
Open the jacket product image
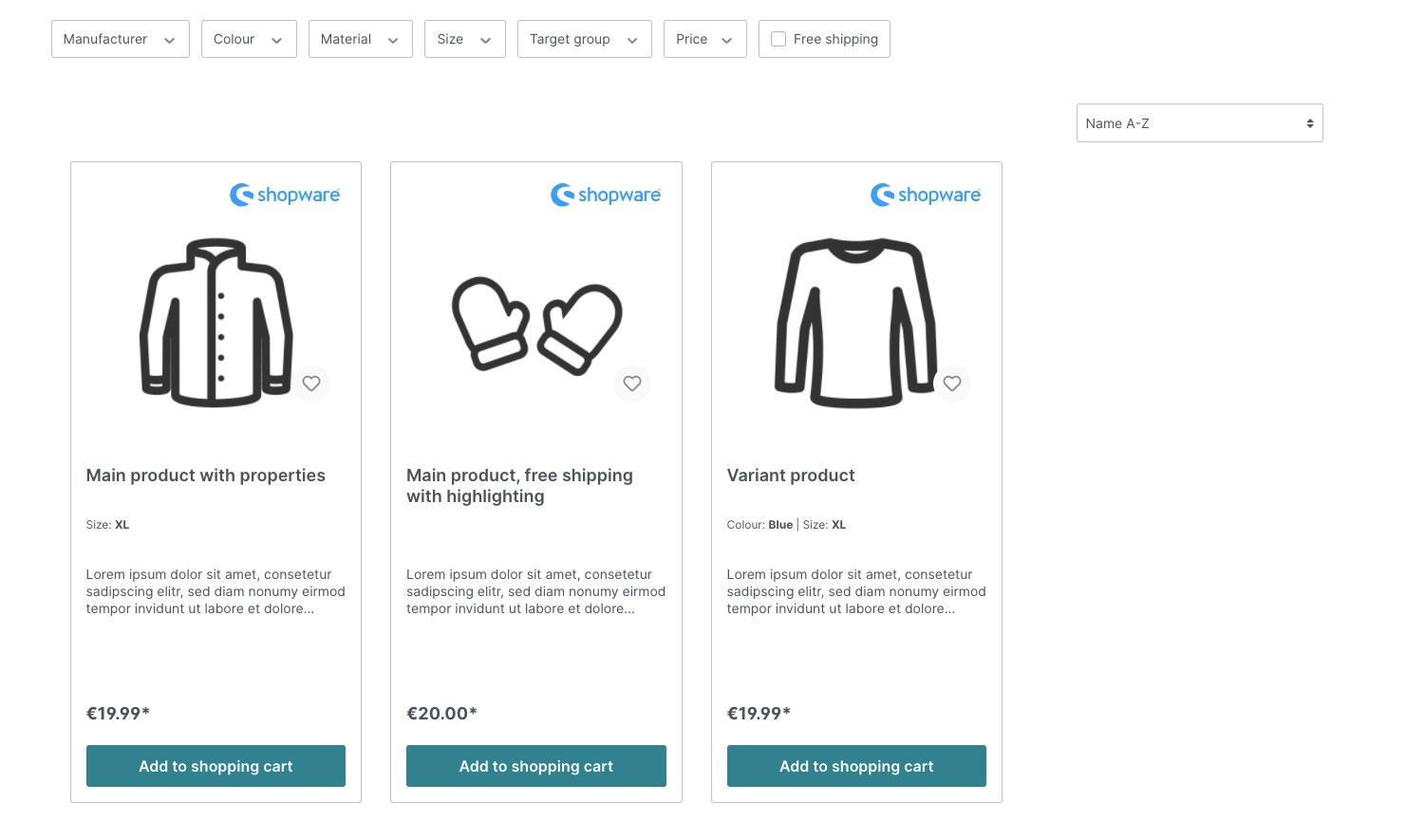tap(216, 323)
